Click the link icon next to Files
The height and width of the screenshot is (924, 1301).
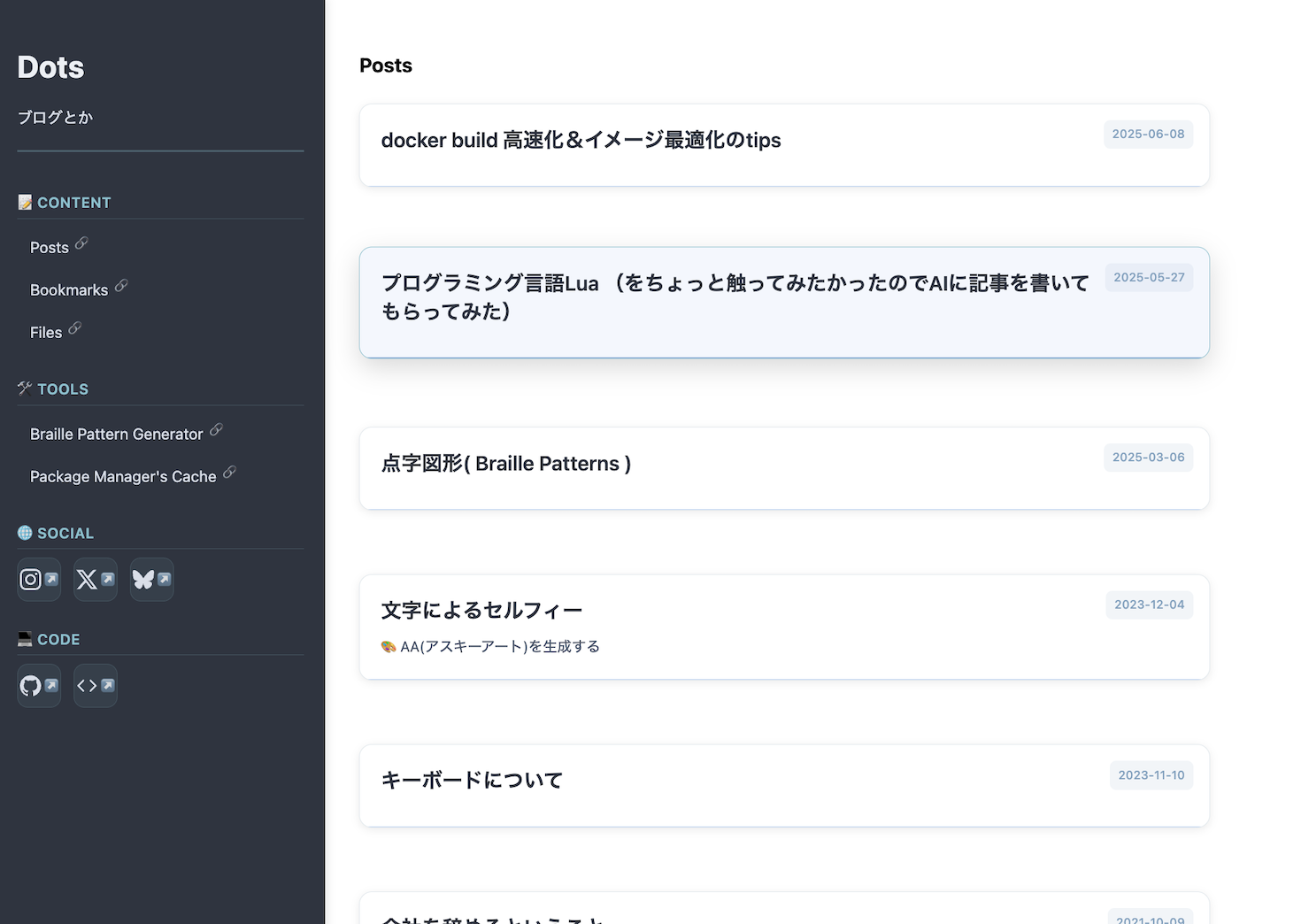coord(75,327)
